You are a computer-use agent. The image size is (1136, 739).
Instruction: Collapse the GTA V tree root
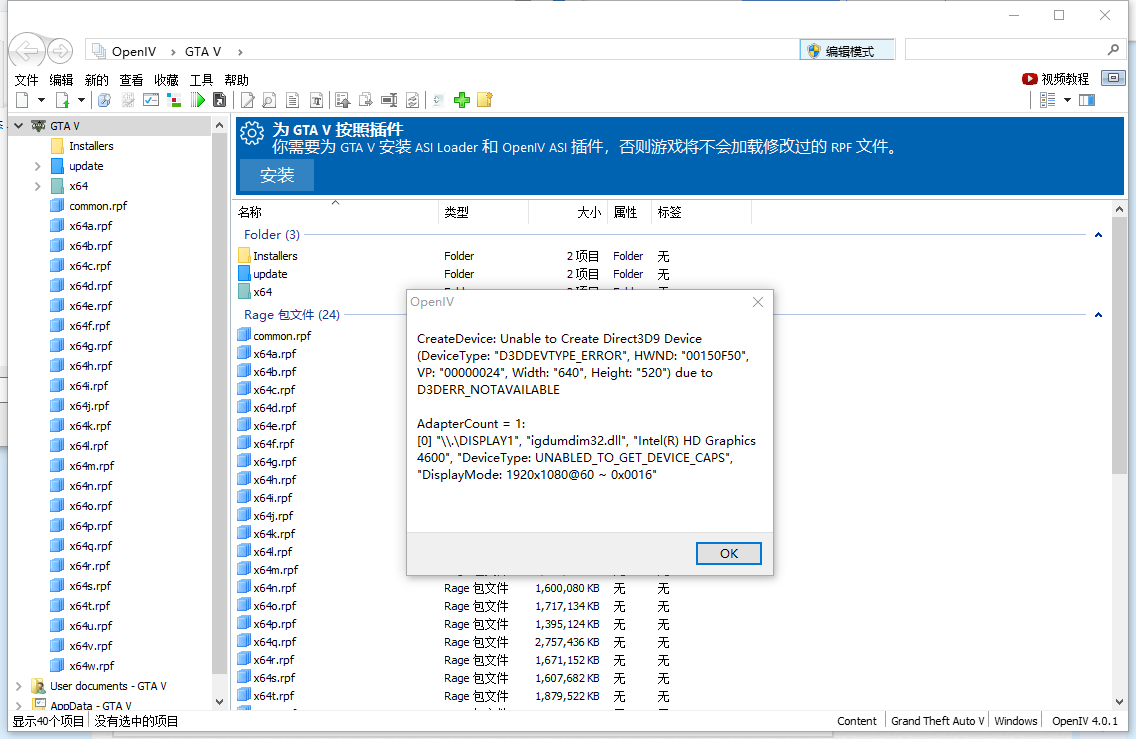tap(19, 126)
